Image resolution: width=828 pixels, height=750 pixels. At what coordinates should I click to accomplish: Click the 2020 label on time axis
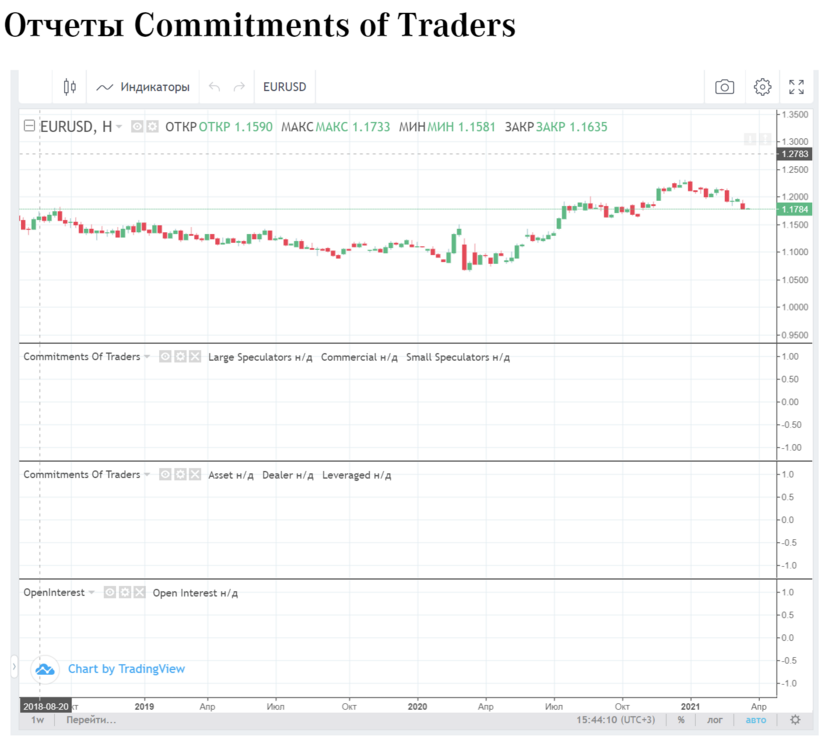(417, 706)
